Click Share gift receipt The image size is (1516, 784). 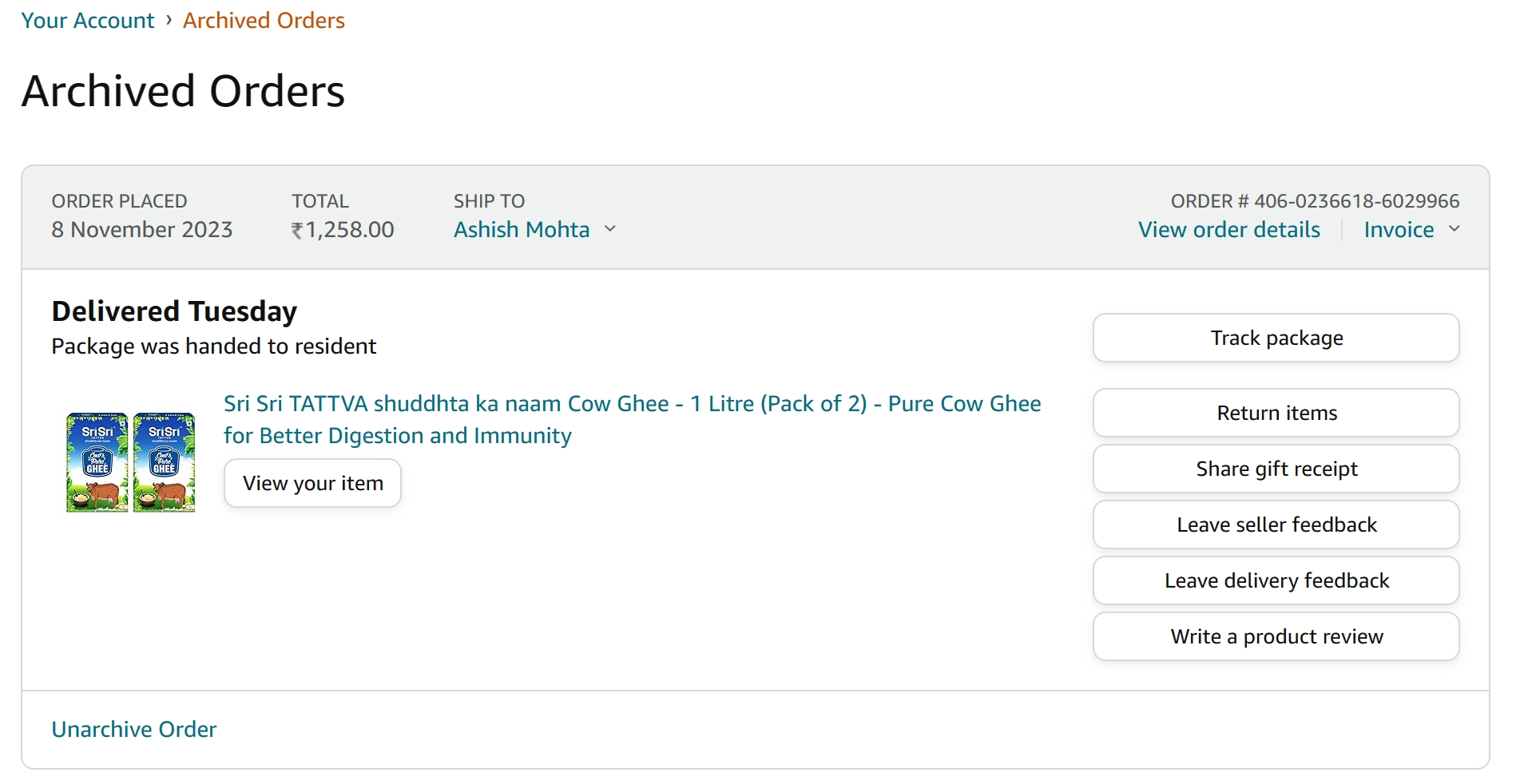pyautogui.click(x=1276, y=469)
